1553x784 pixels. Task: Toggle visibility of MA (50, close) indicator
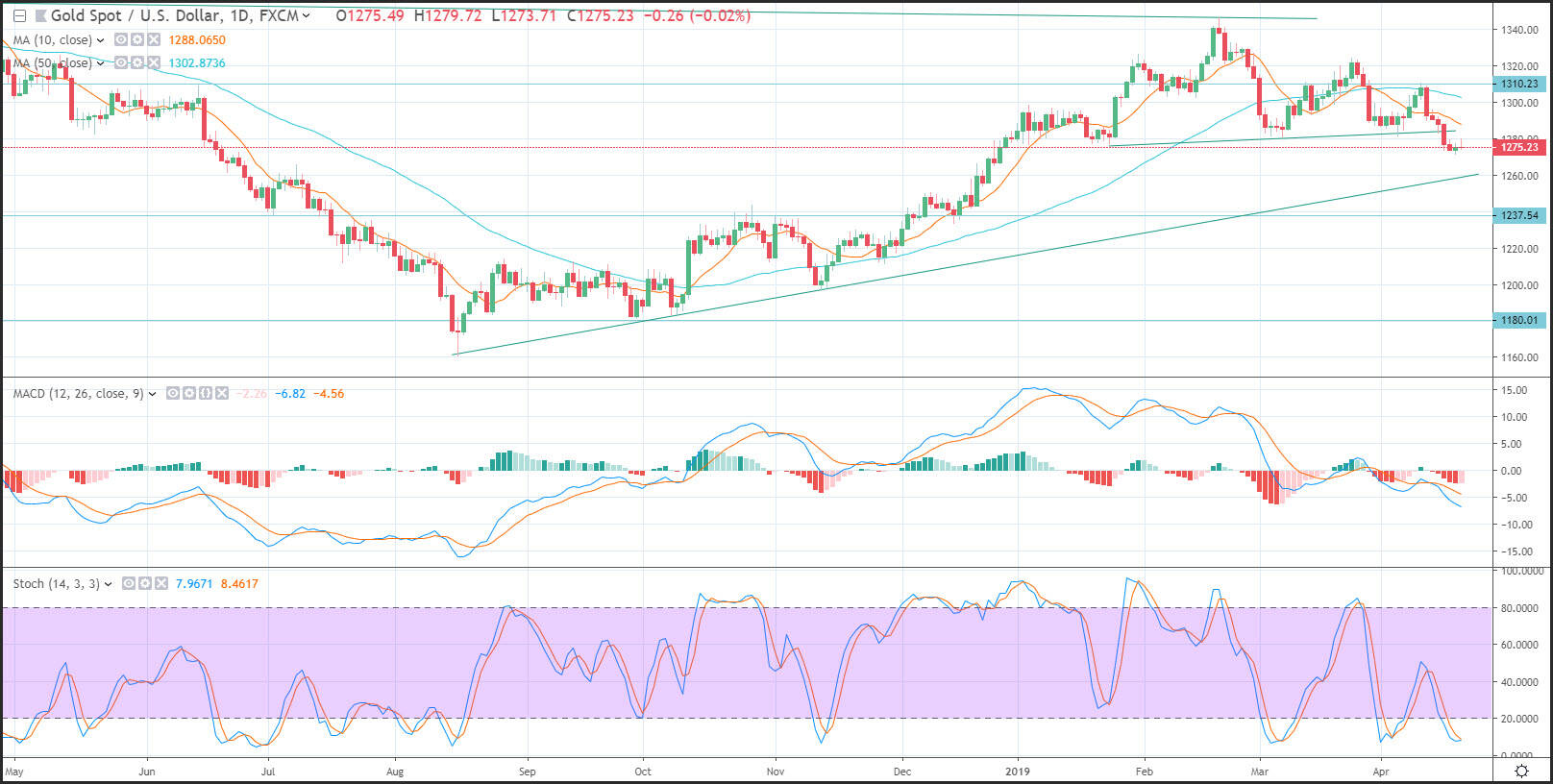pos(121,63)
